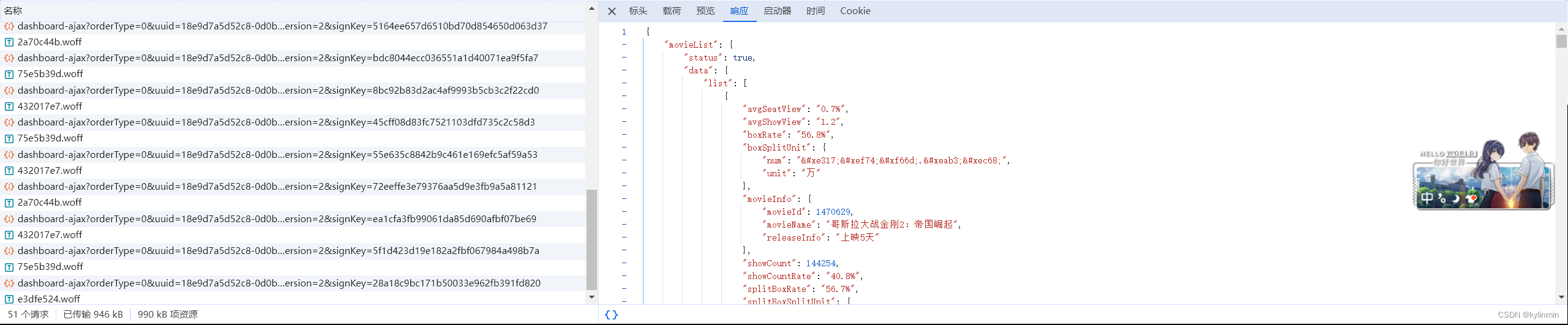Open IME skin shirt icon
Screen dimensions: 1568x325
click(1471, 198)
